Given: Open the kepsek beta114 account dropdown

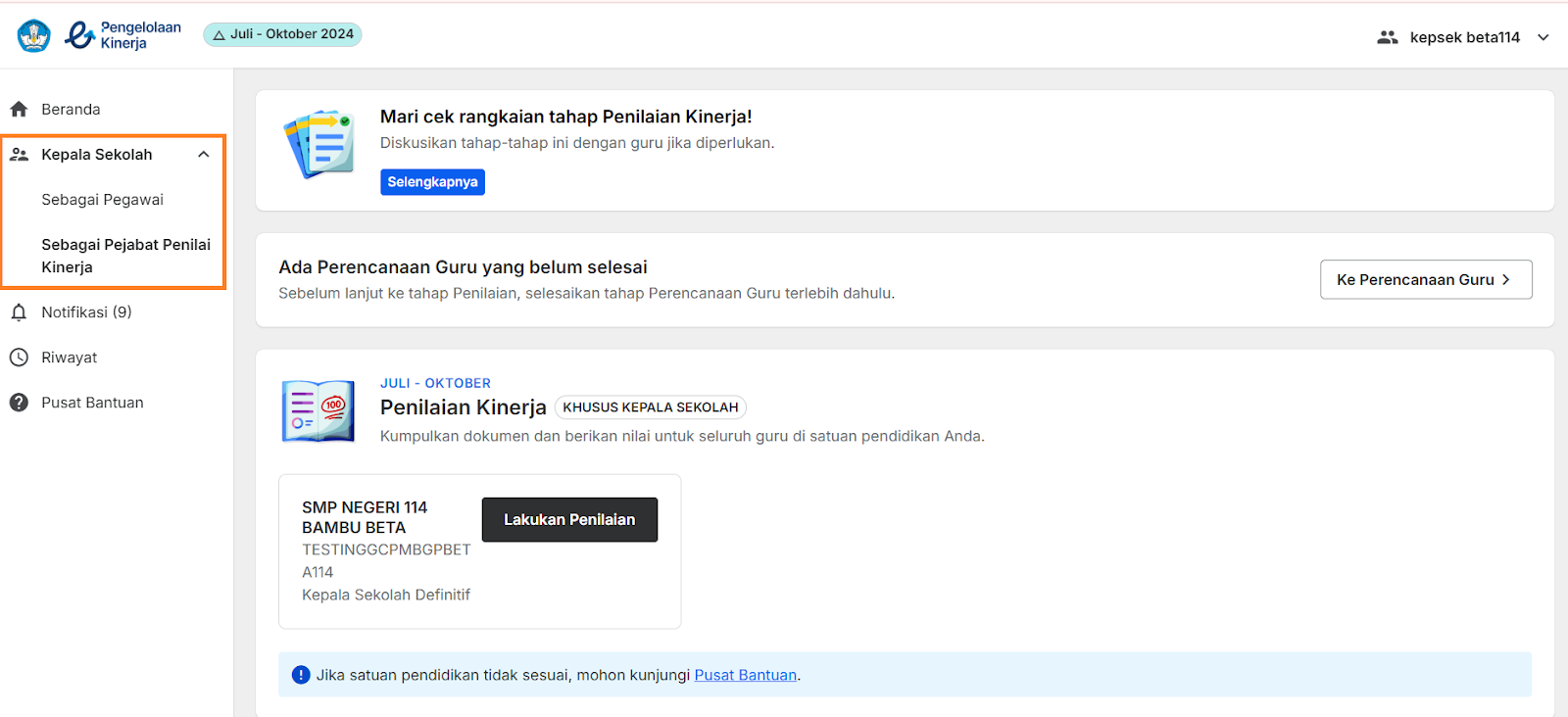Looking at the screenshot, I should 1543,37.
